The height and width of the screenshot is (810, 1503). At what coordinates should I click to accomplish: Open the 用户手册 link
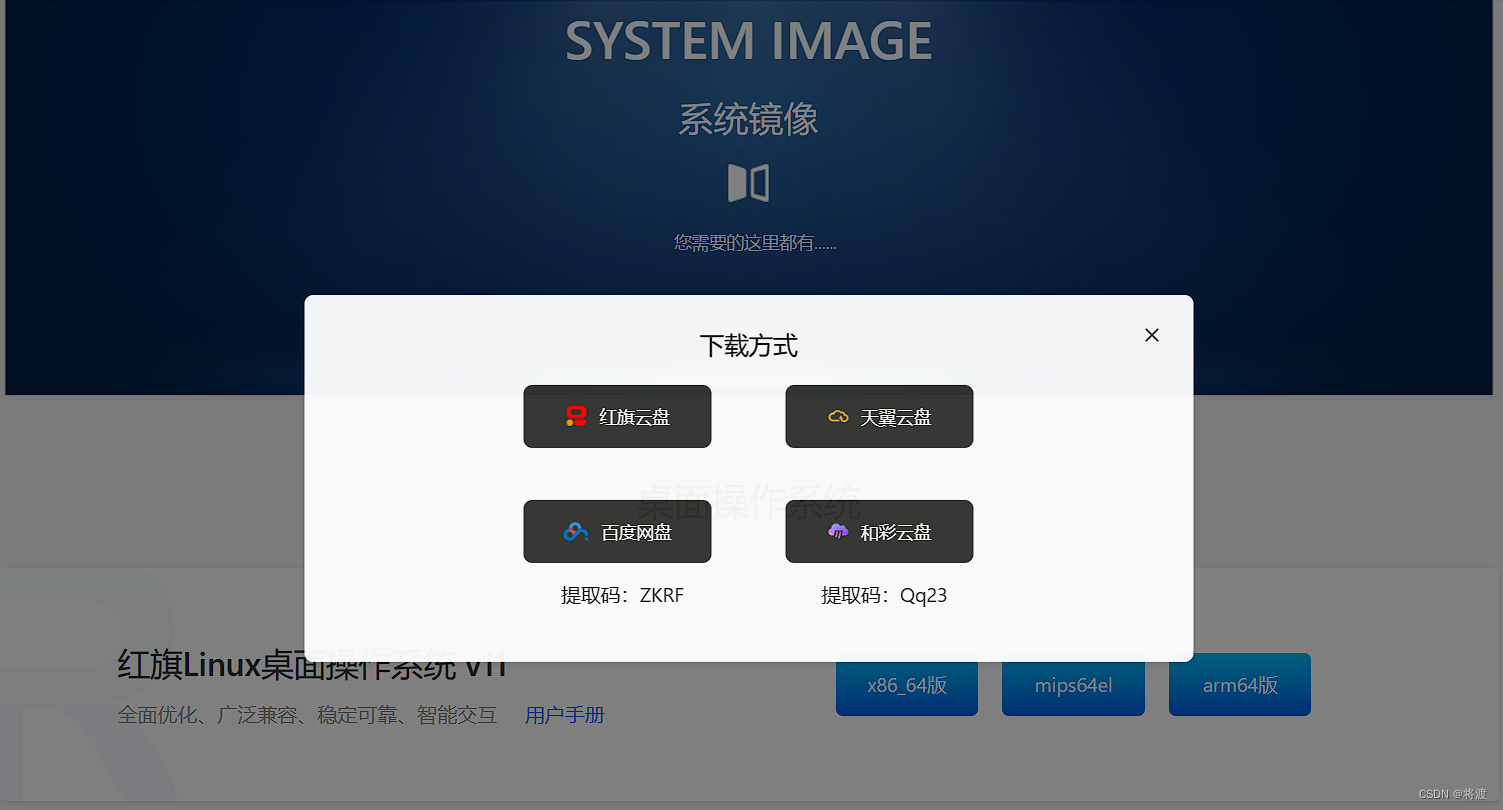click(565, 715)
